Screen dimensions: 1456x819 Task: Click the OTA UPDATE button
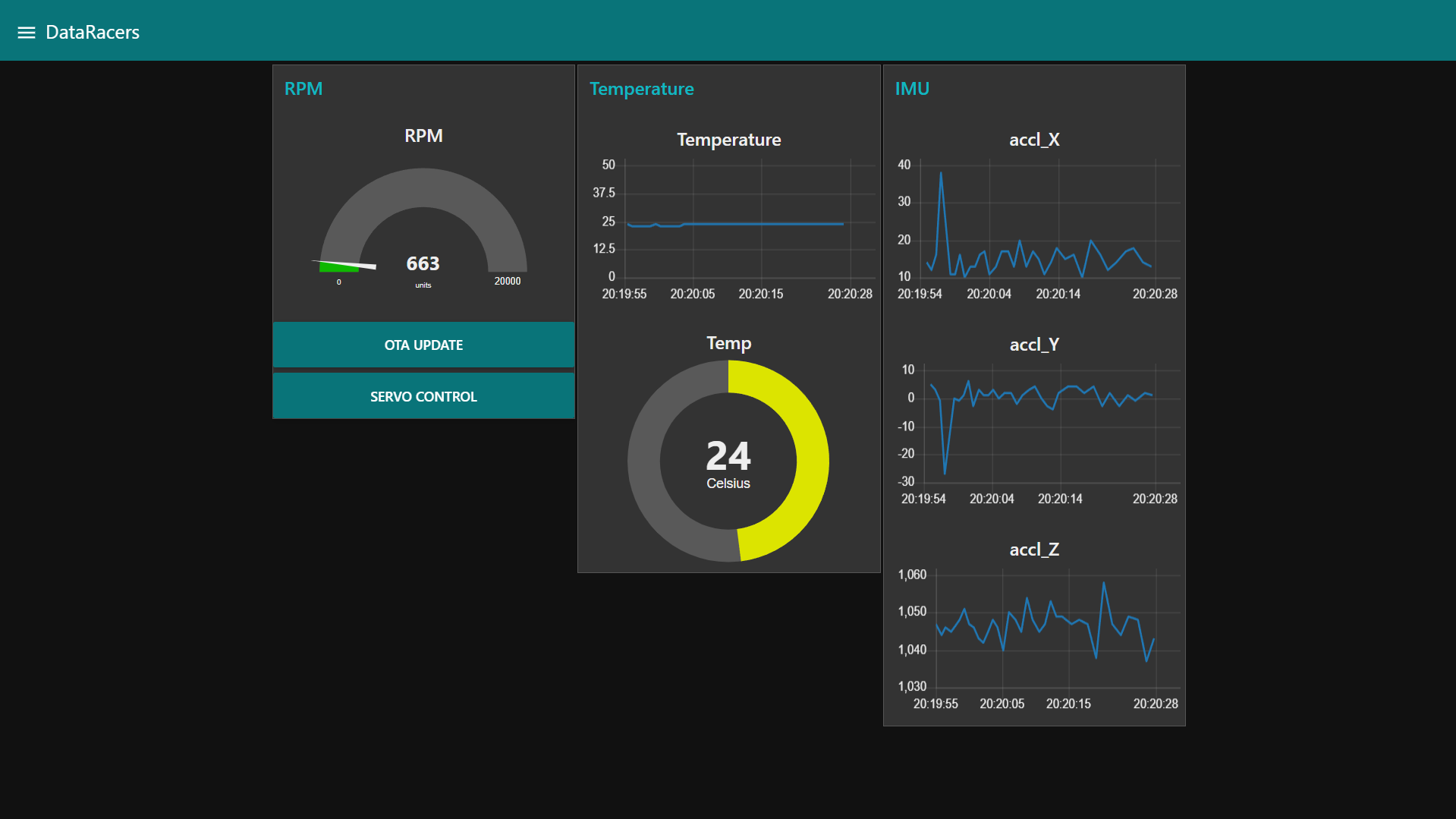pos(423,345)
